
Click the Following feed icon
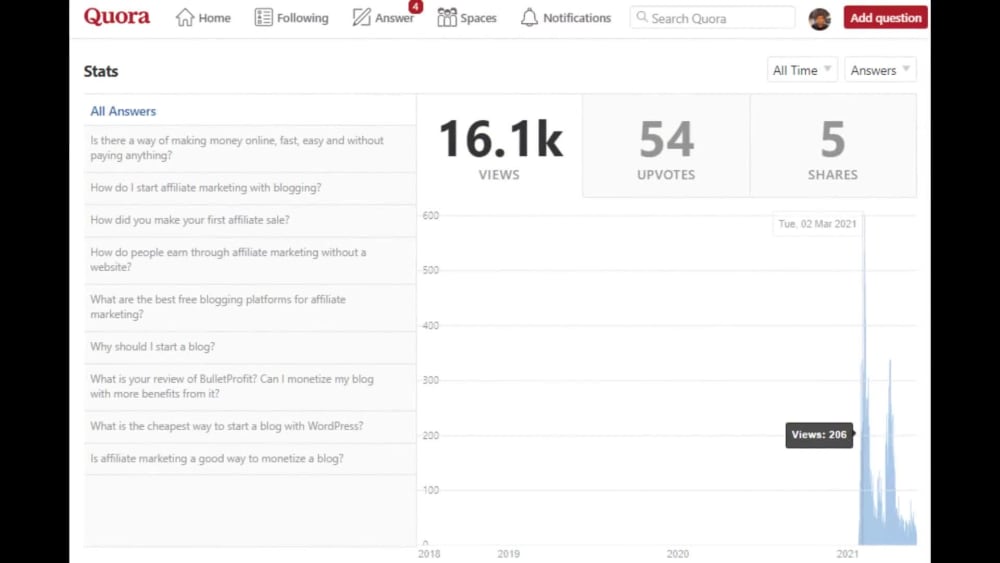263,17
